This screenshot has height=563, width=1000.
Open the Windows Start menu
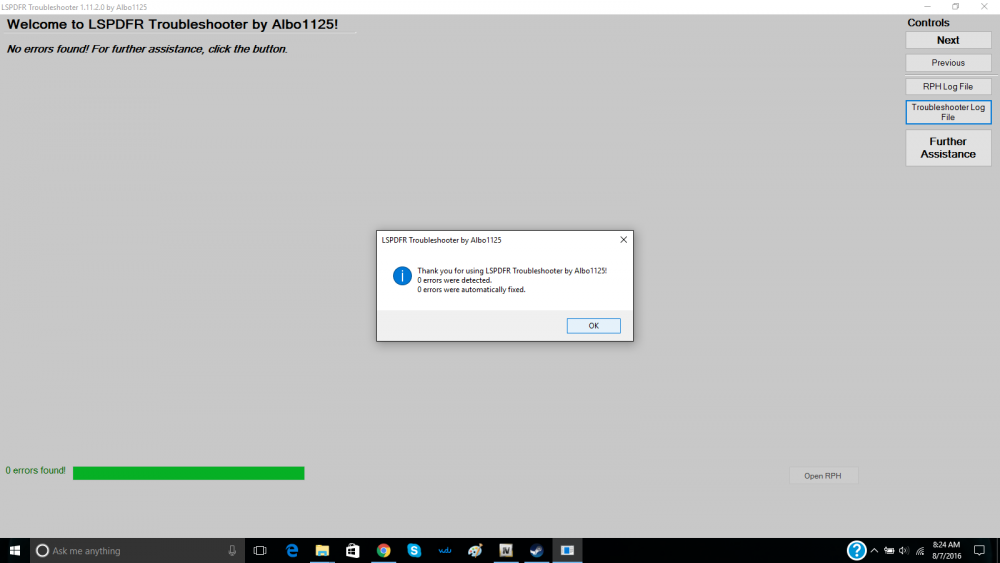point(15,550)
